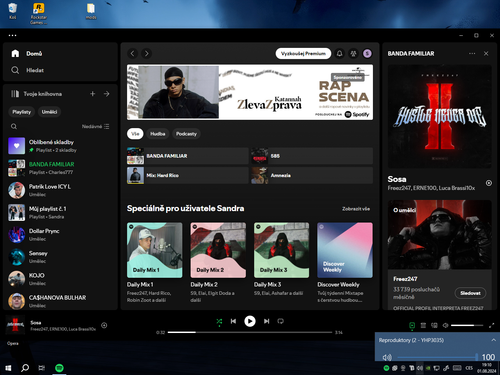Add Sosa to liked songs in player bar
This screenshot has width=500, height=375.
click(104, 325)
